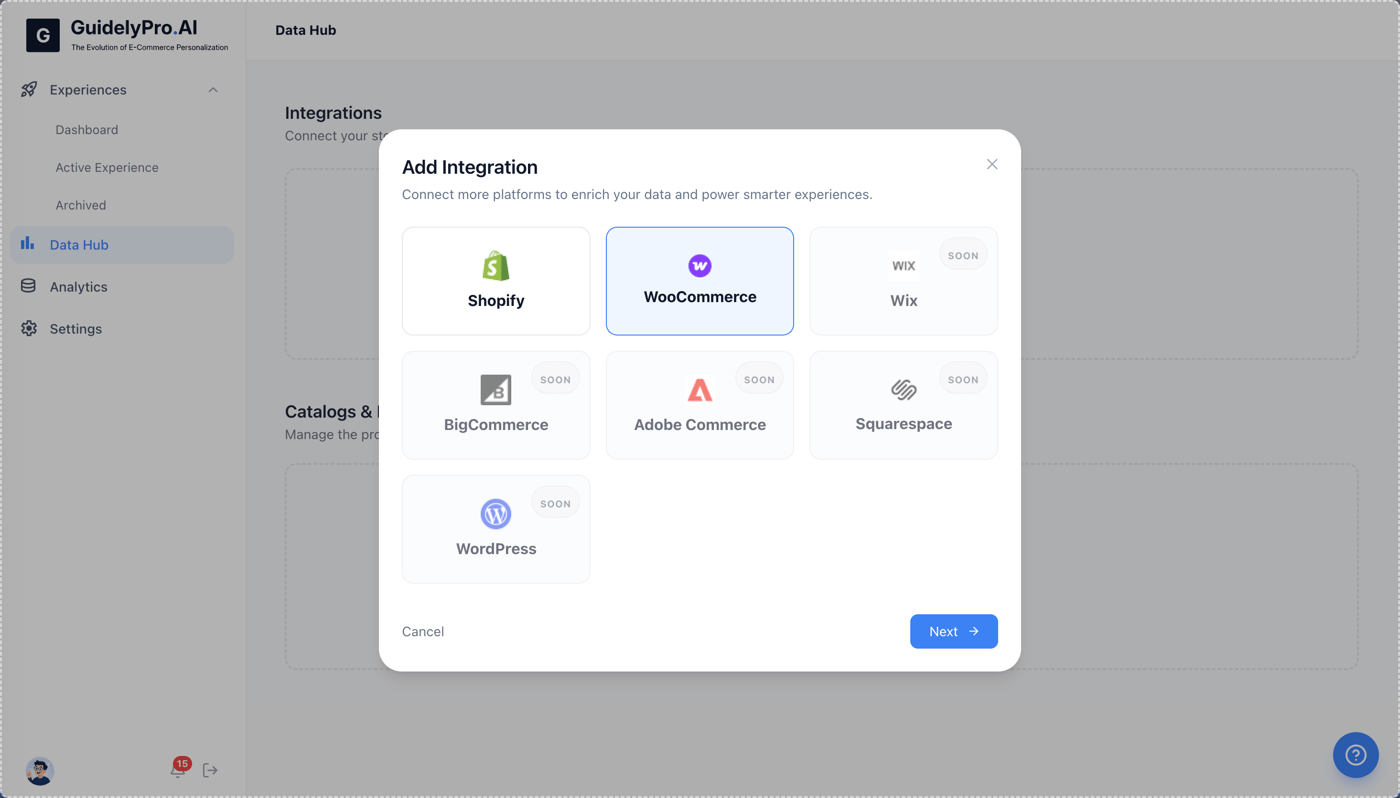This screenshot has height=798, width=1400.
Task: Select the Shopify integration card
Action: (496, 281)
